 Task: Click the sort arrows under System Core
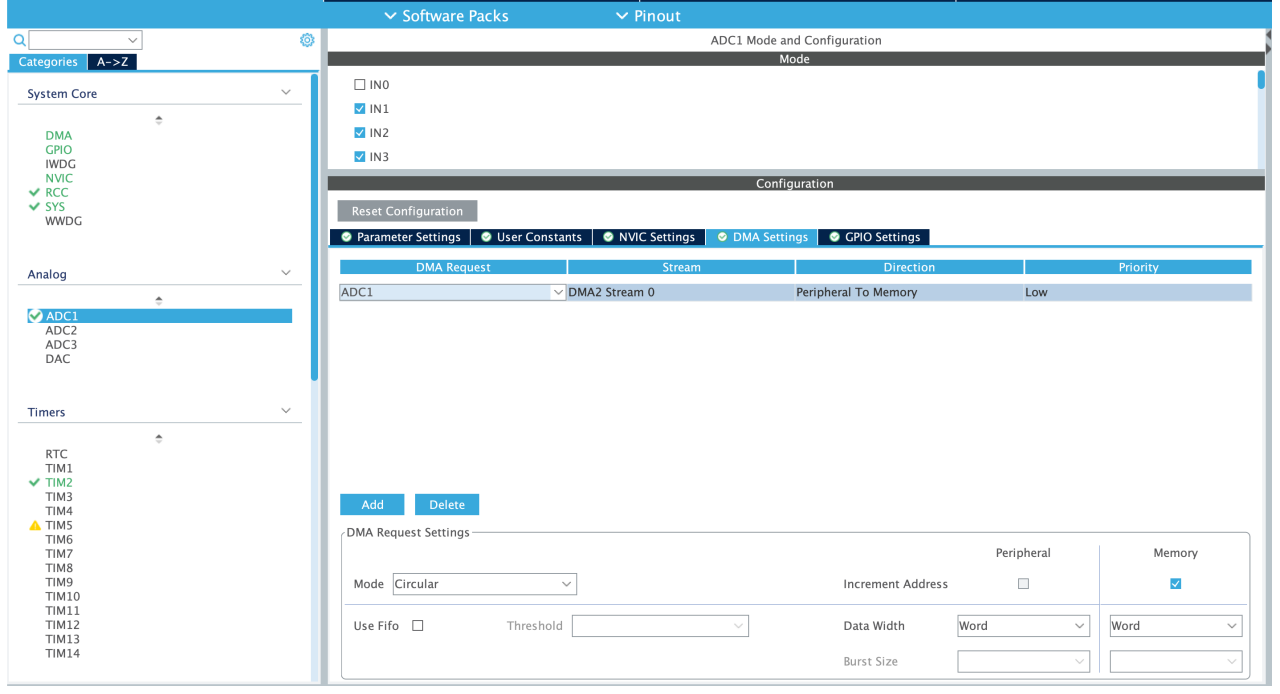pyautogui.click(x=159, y=120)
